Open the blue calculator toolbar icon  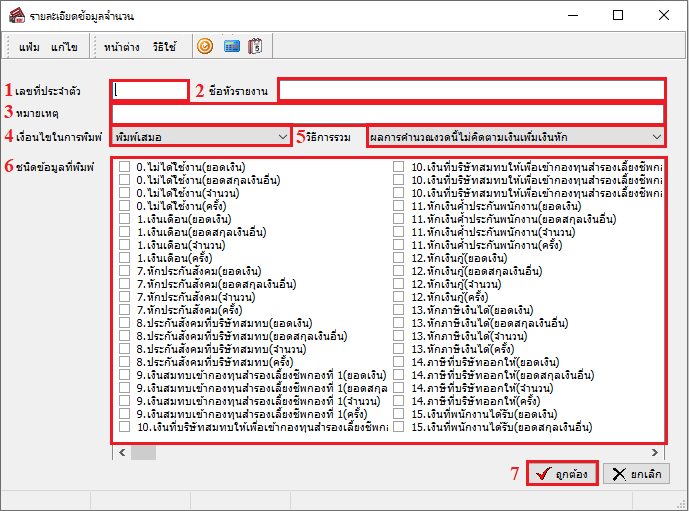[x=231, y=46]
